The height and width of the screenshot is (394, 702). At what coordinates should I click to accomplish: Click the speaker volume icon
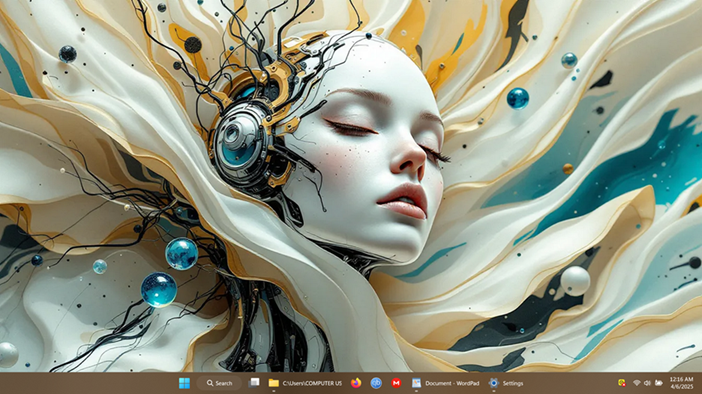pos(647,383)
